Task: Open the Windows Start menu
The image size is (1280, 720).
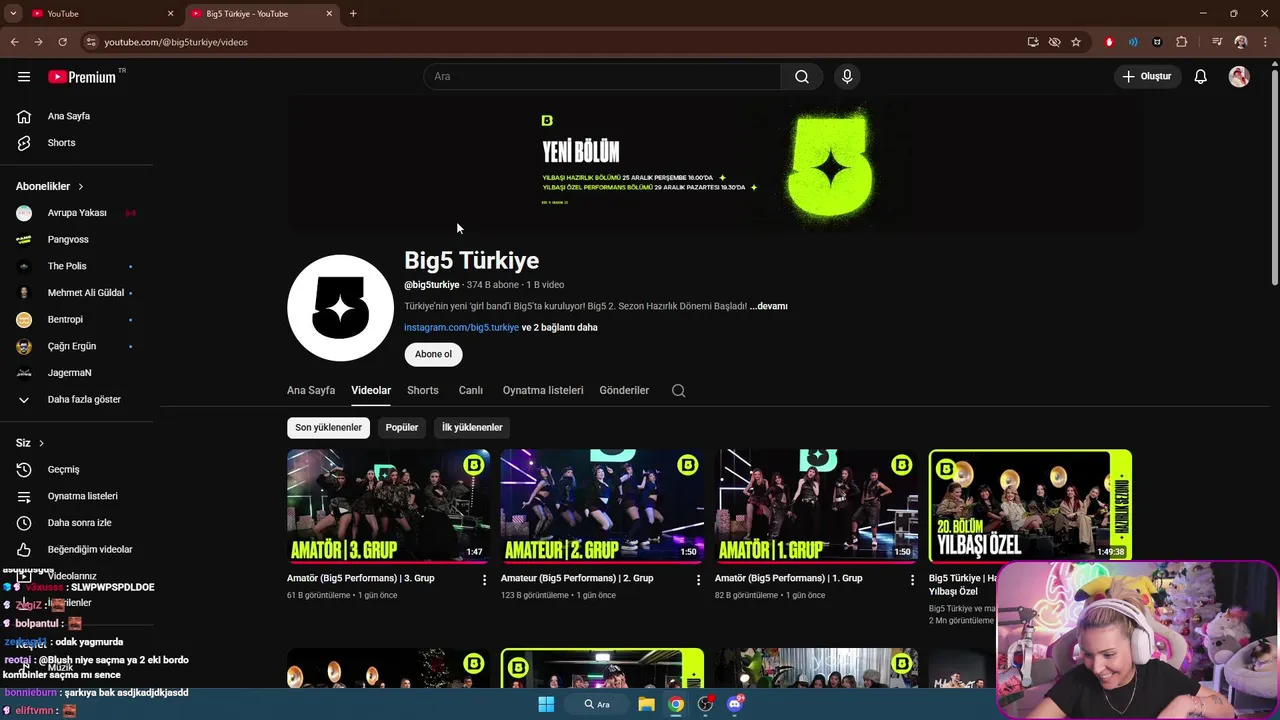Action: point(546,704)
